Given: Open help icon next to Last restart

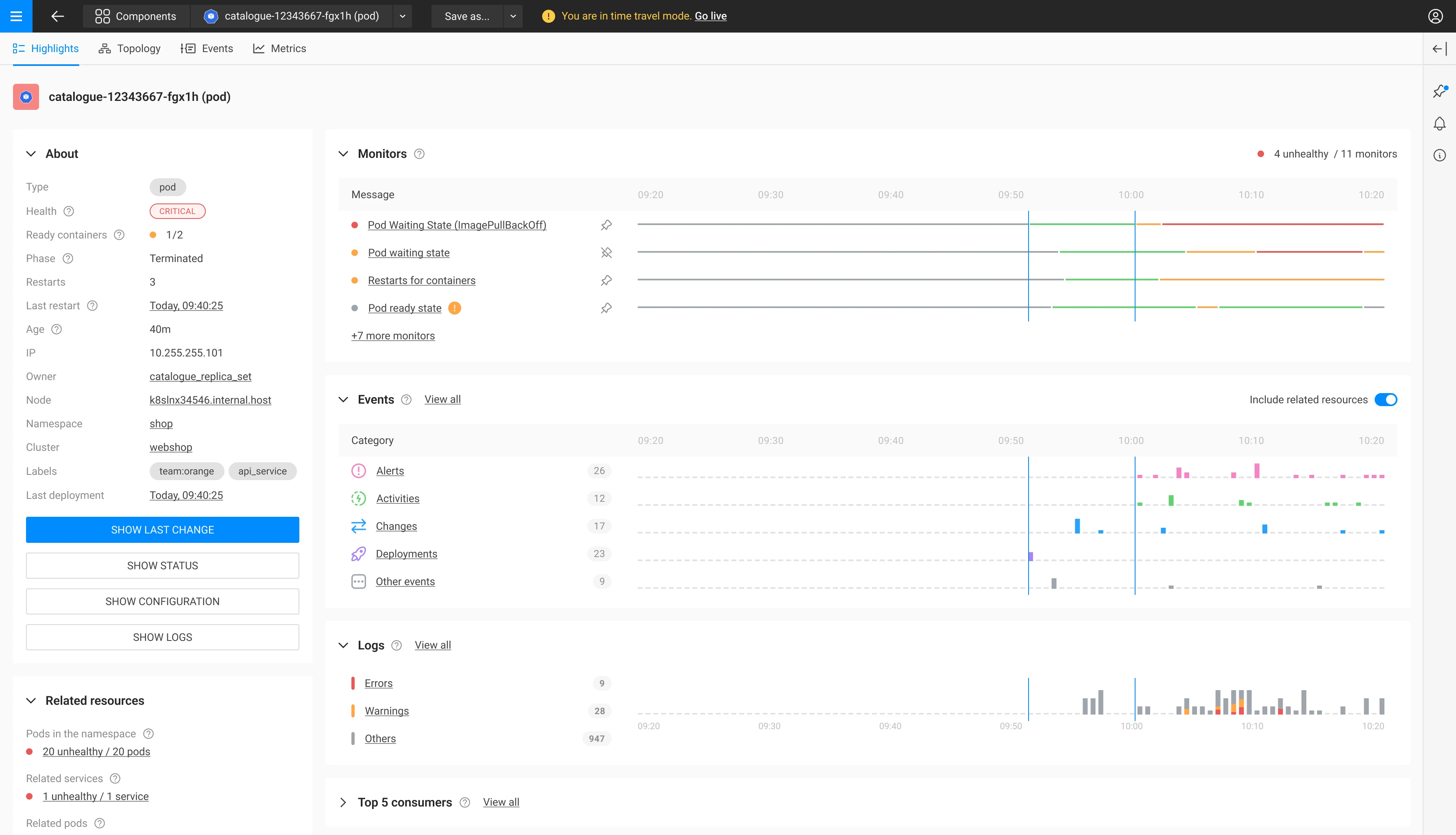Looking at the screenshot, I should click(x=92, y=306).
